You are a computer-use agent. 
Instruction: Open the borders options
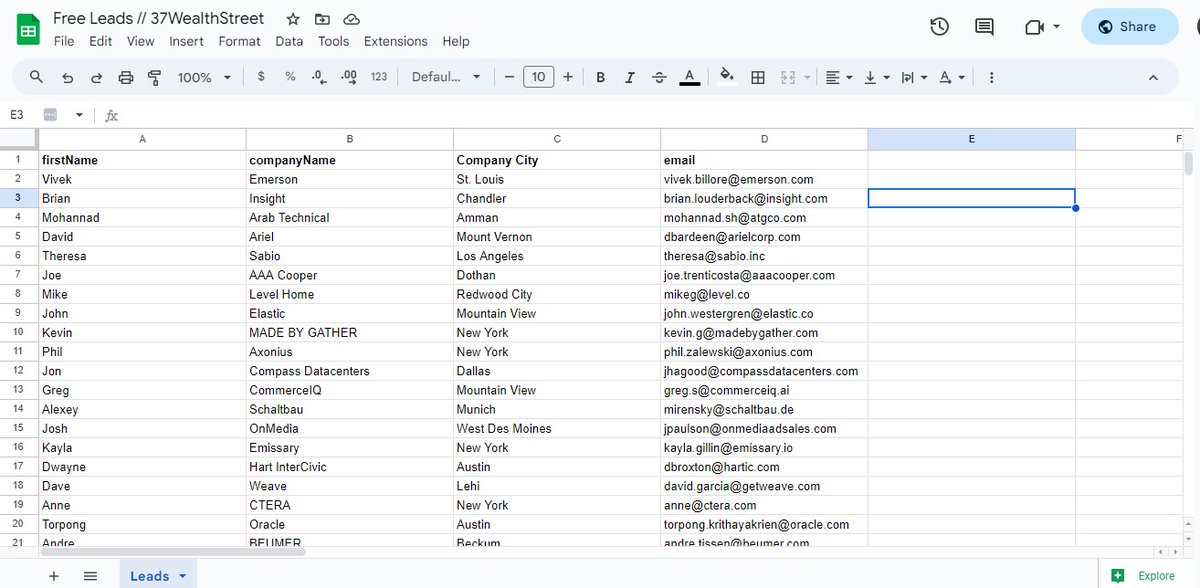[758, 77]
